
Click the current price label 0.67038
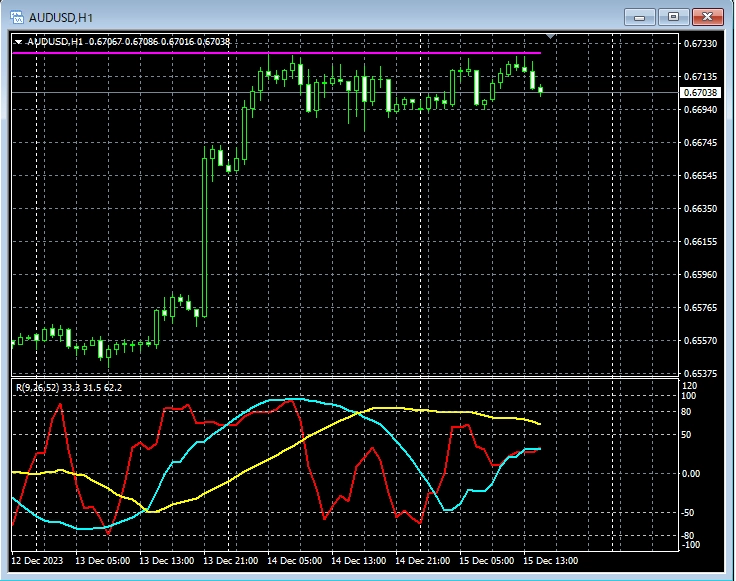700,93
